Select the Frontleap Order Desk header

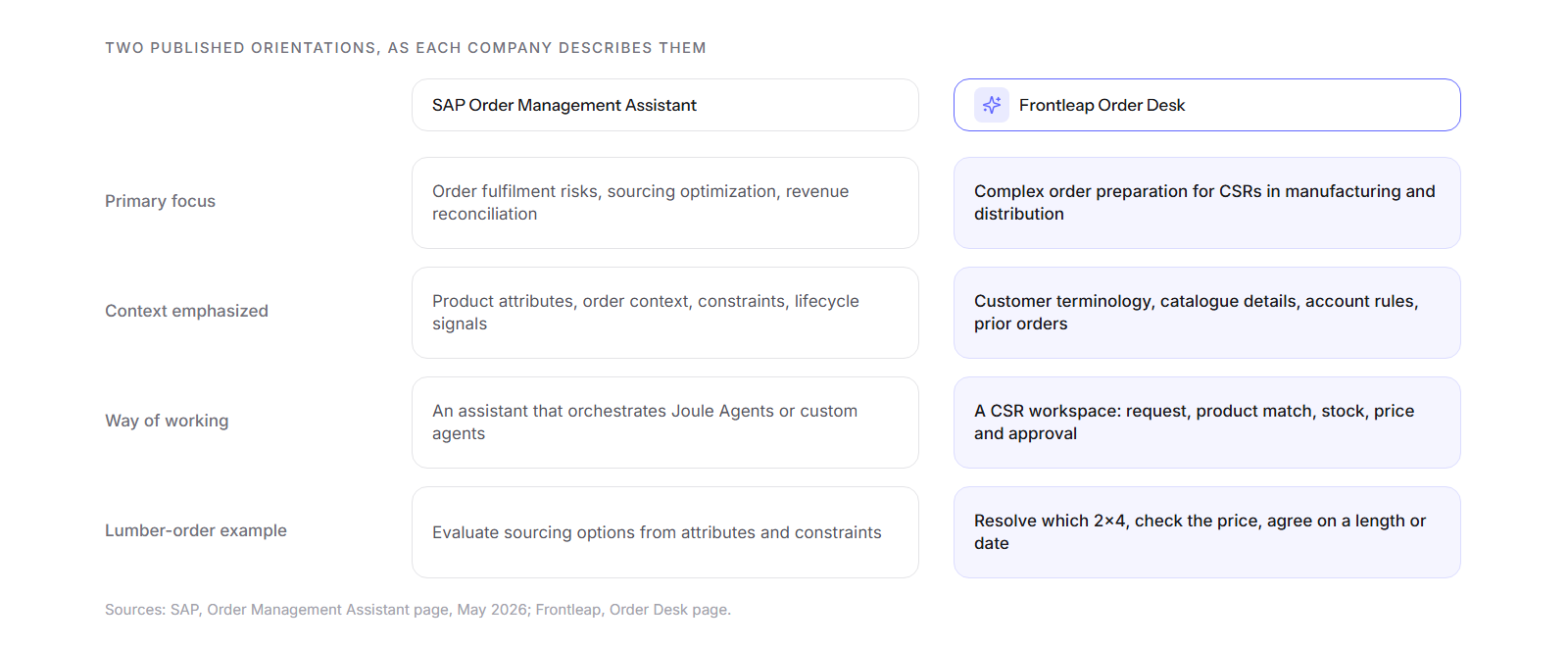1207,105
